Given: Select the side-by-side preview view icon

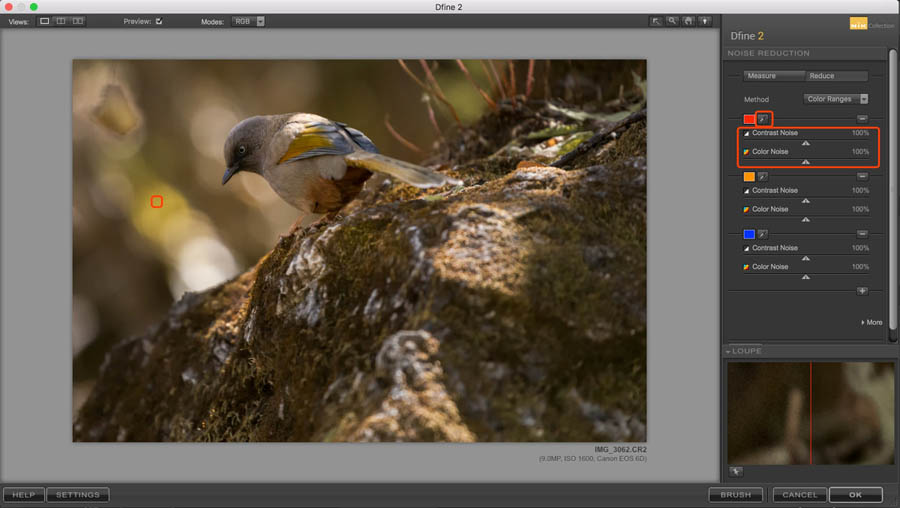Looking at the screenshot, I should coord(77,21).
